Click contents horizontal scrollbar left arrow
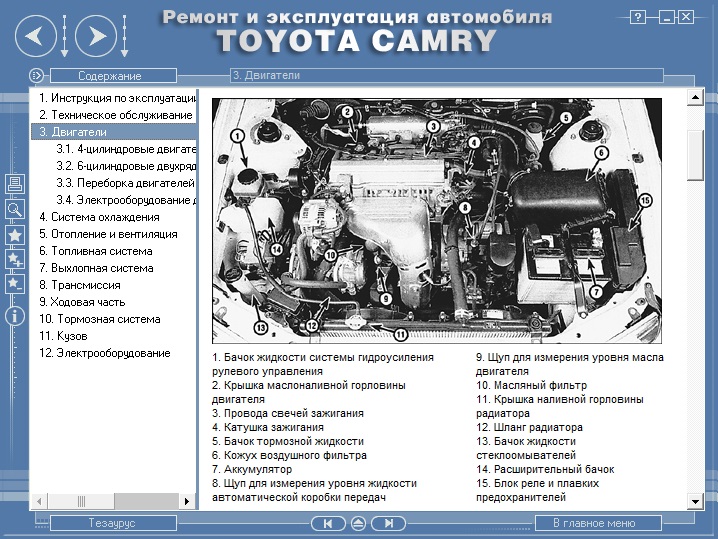Screen dimensions: 718x539 (x=39, y=501)
